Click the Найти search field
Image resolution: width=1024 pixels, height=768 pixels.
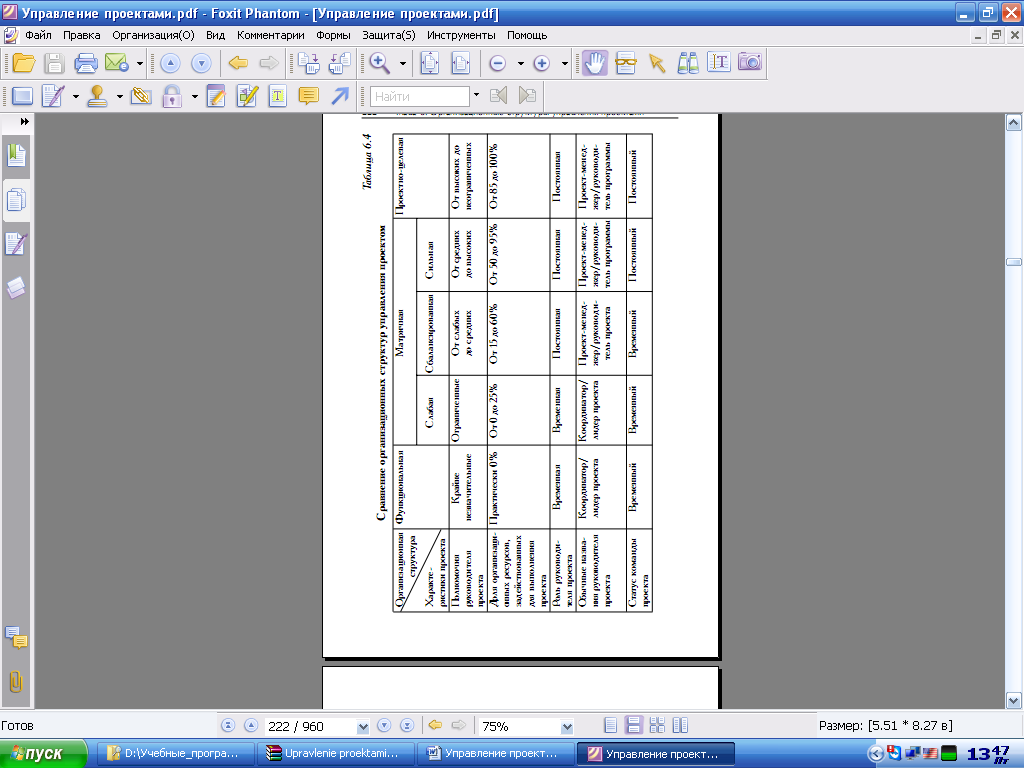click(x=420, y=97)
